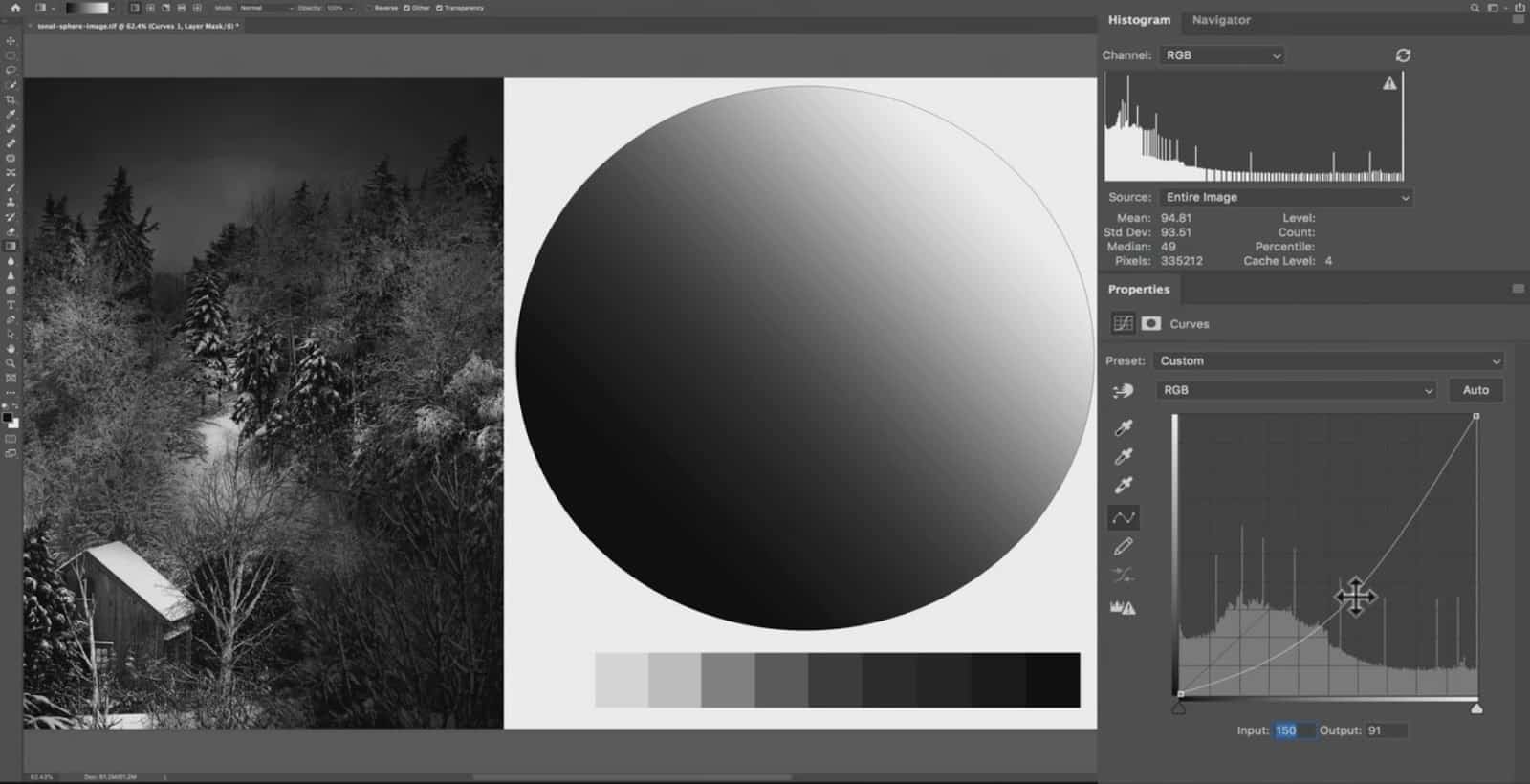1530x784 pixels.
Task: Click the histogram clipping warning icon
Action: [1123, 607]
